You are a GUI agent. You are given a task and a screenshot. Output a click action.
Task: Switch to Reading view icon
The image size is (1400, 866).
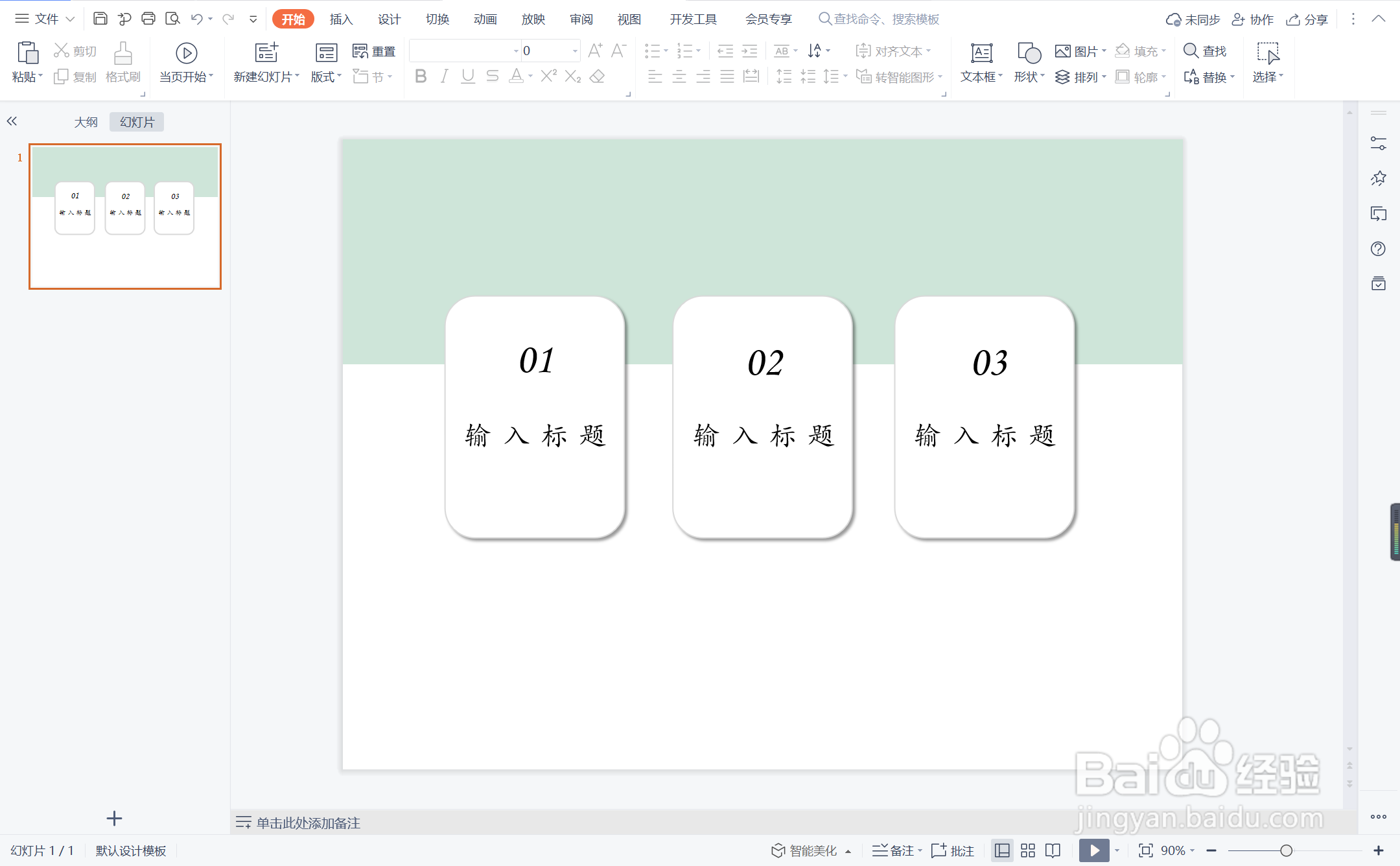pyautogui.click(x=1053, y=850)
